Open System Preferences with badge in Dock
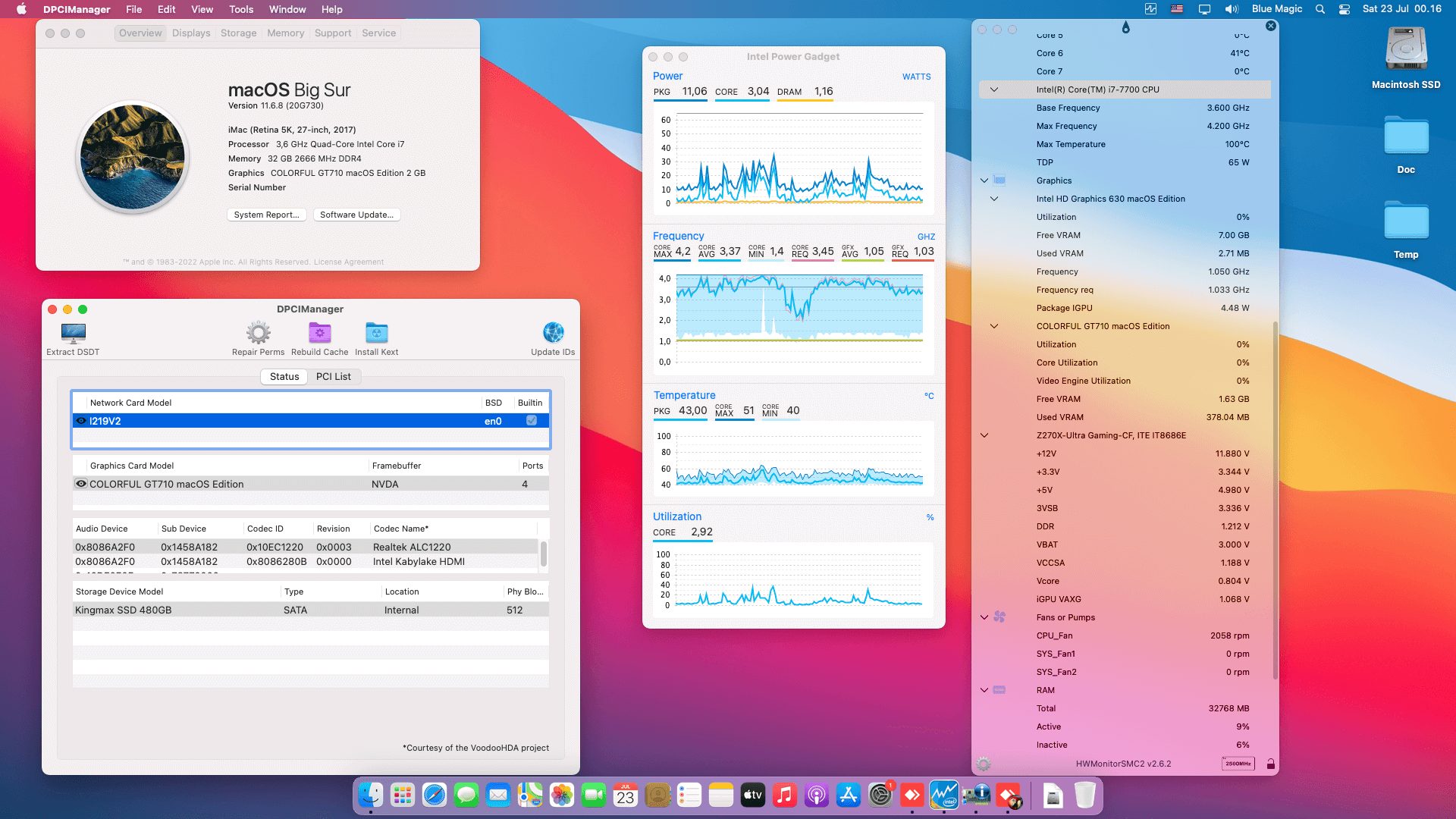The height and width of the screenshot is (819, 1456). click(x=880, y=795)
